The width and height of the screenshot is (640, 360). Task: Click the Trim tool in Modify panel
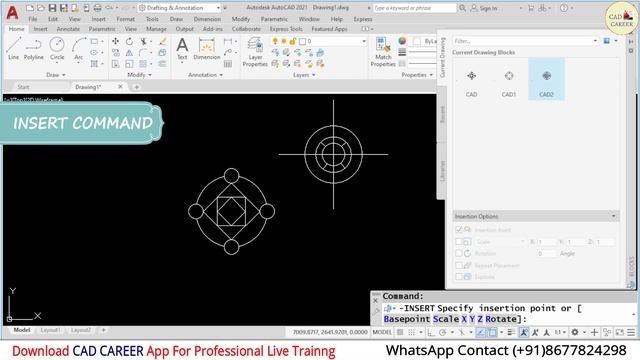(144, 41)
